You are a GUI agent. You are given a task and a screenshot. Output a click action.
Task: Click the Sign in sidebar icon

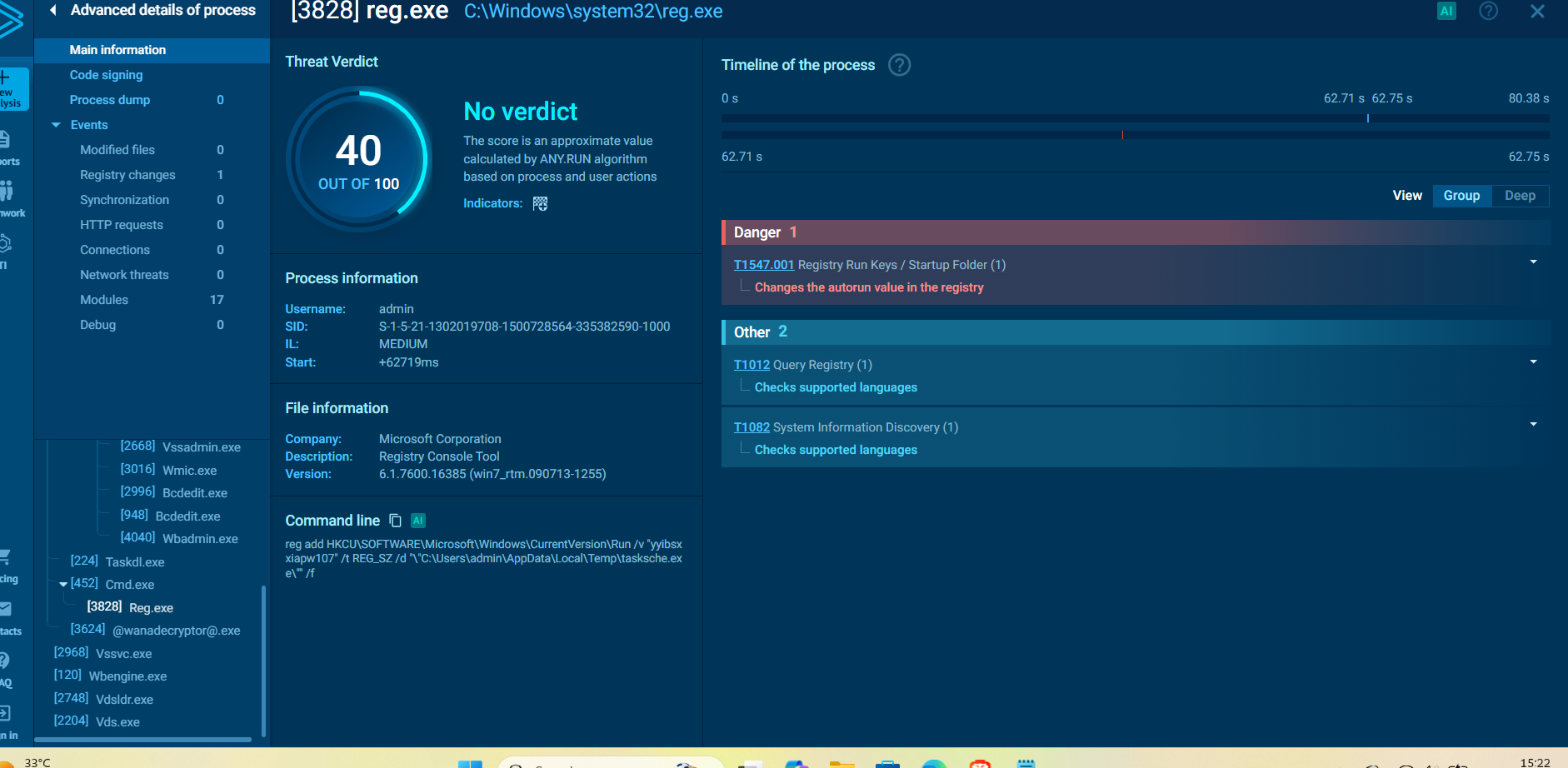(x=8, y=722)
